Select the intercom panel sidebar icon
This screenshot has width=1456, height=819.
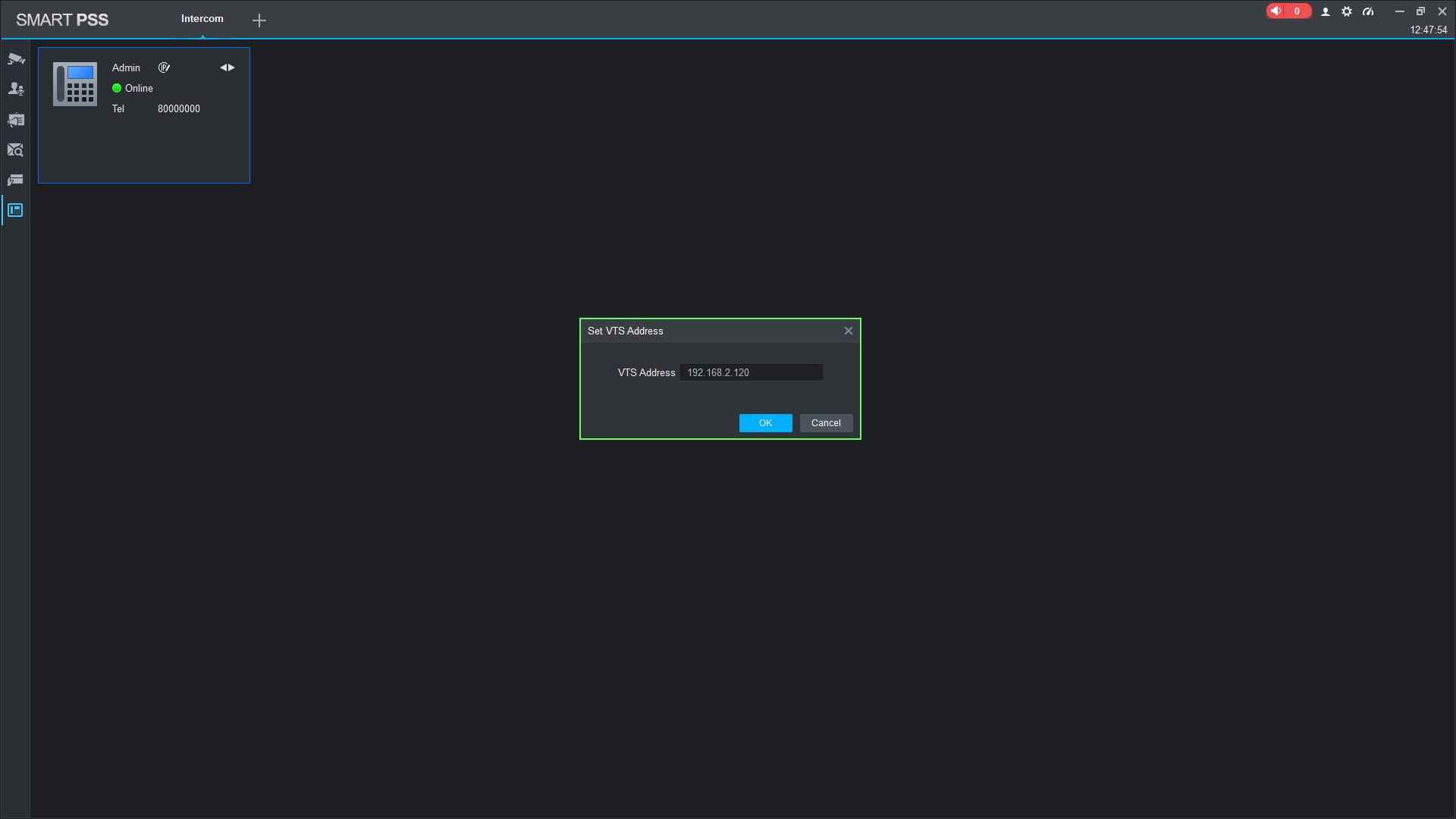[16, 210]
